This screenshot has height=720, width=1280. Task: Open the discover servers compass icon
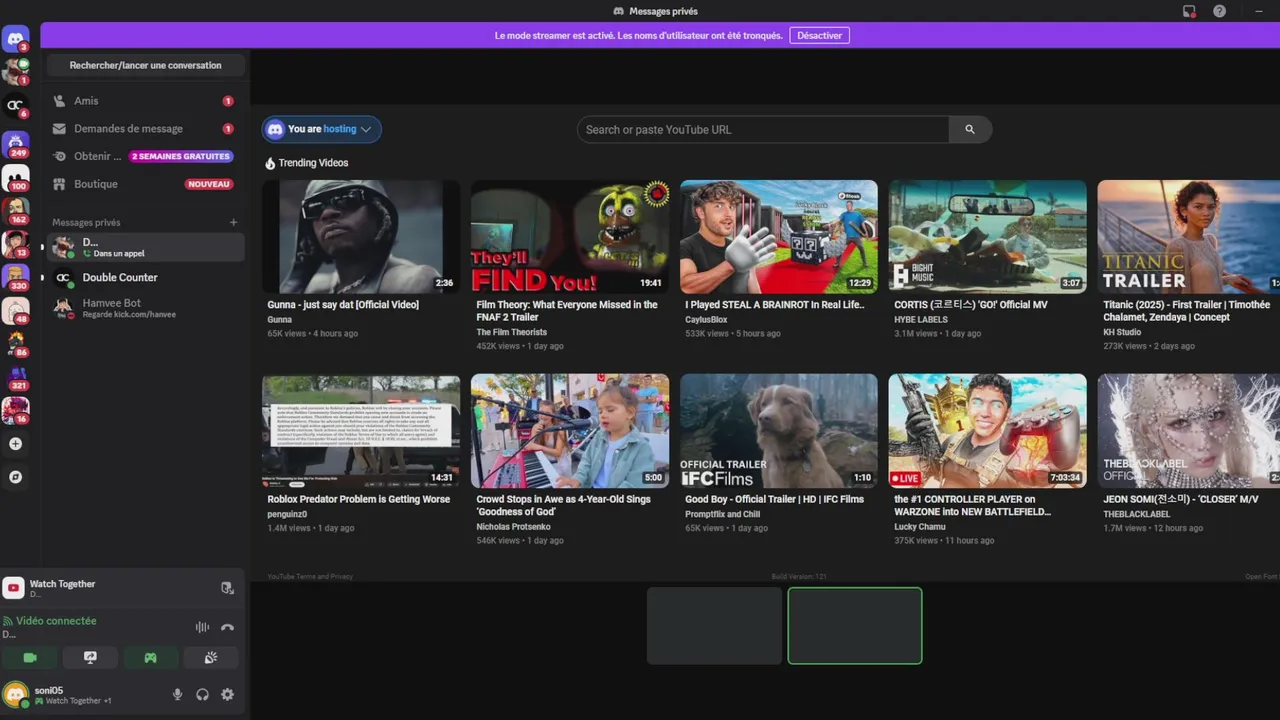tap(15, 477)
